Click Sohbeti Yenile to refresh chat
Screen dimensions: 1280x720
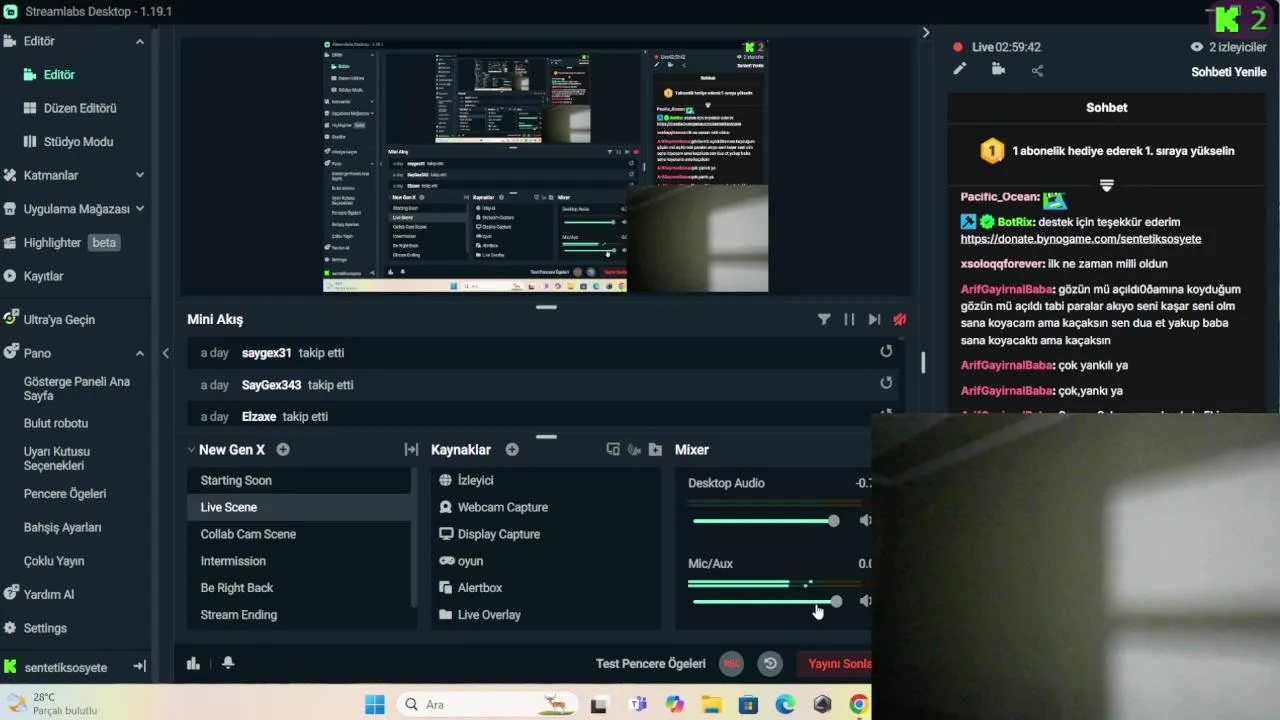pyautogui.click(x=1229, y=72)
